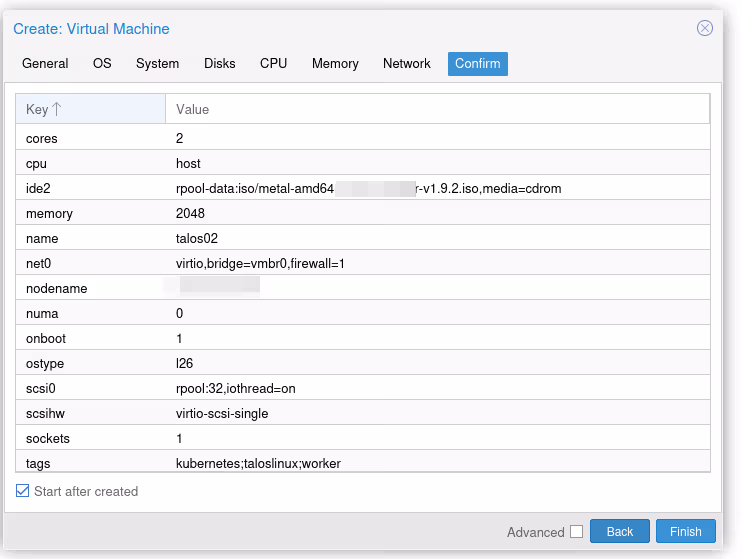Screen dimensions: 742x559
Task: Click the Back button
Action: point(619,532)
